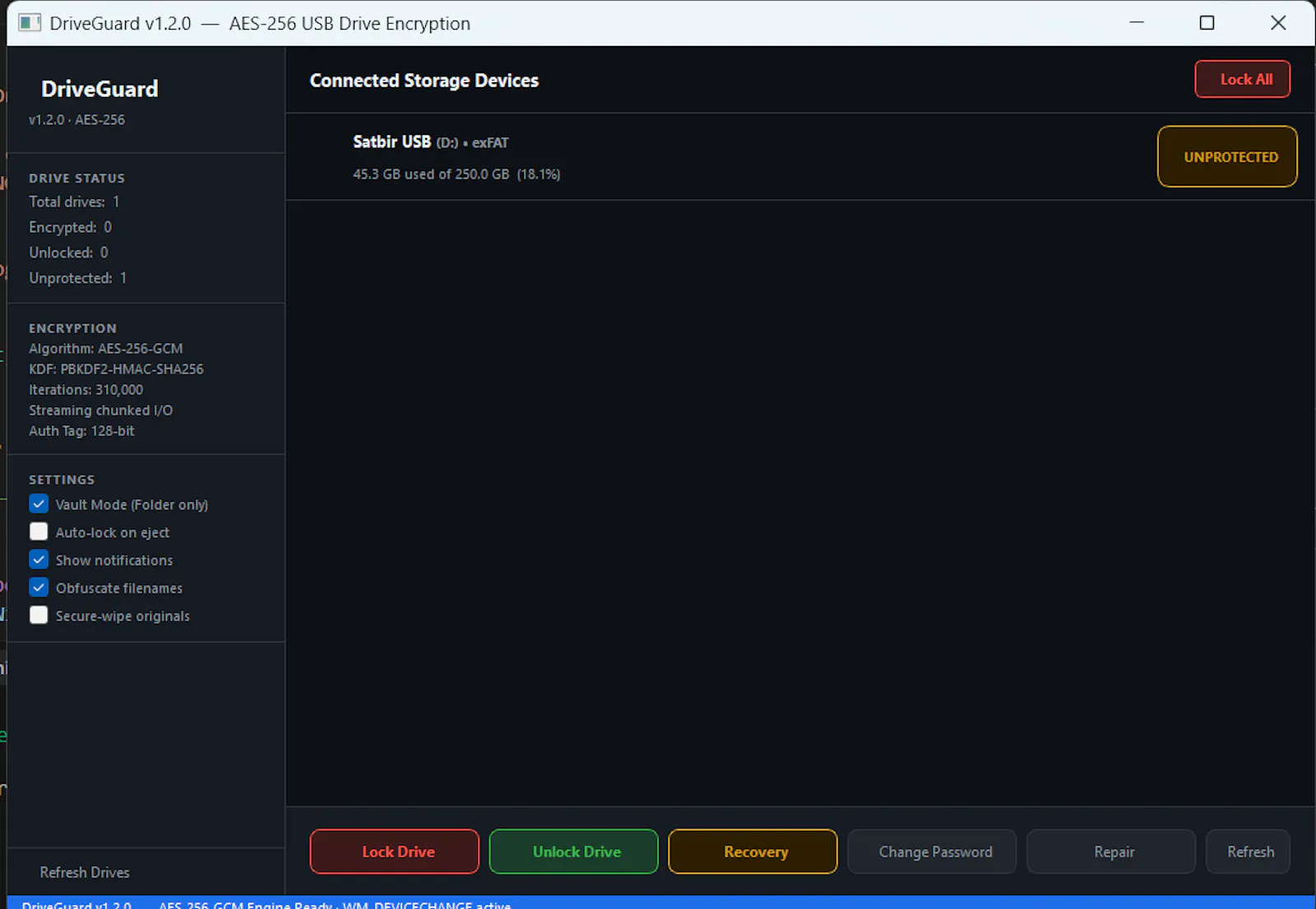The height and width of the screenshot is (909, 1316).
Task: Click the 'v1.2.0 · AES-256' version text
Action: tap(76, 119)
